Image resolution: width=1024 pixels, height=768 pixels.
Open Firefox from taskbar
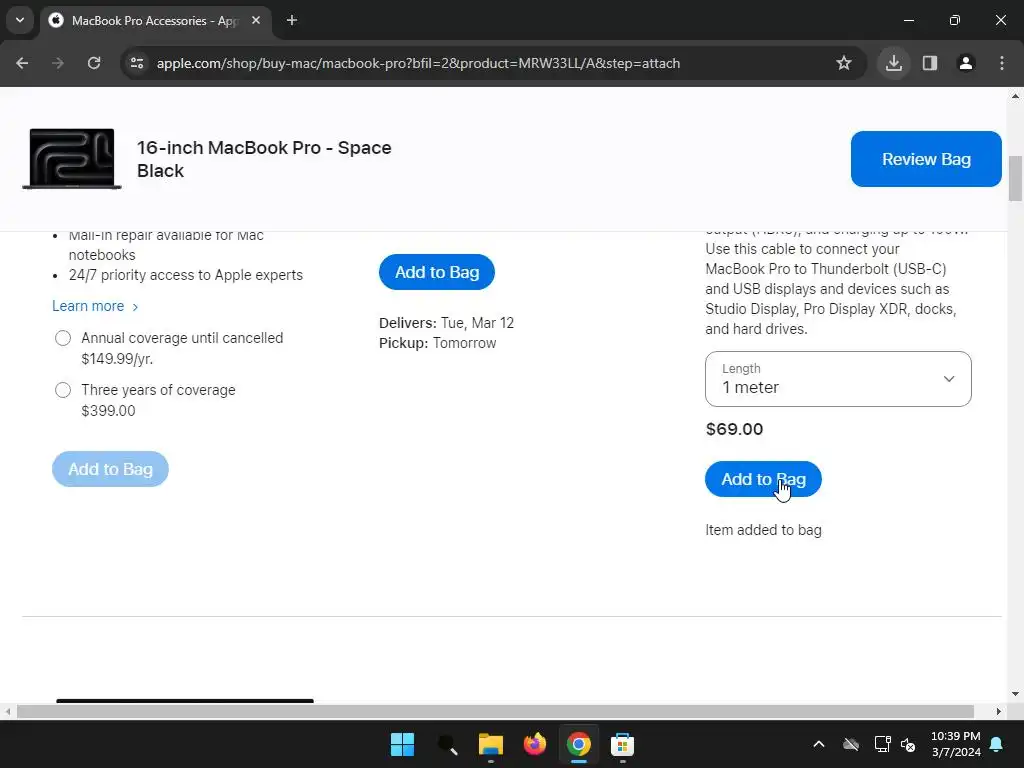(535, 744)
